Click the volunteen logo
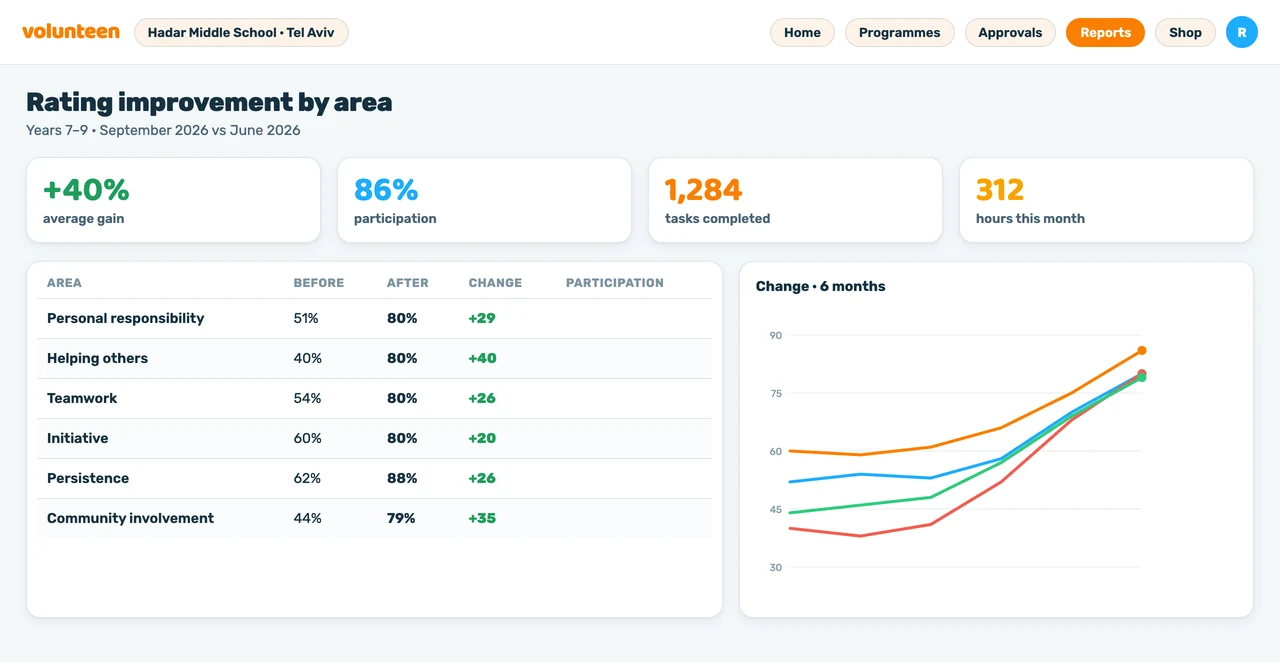Image resolution: width=1280 pixels, height=662 pixels. (71, 32)
